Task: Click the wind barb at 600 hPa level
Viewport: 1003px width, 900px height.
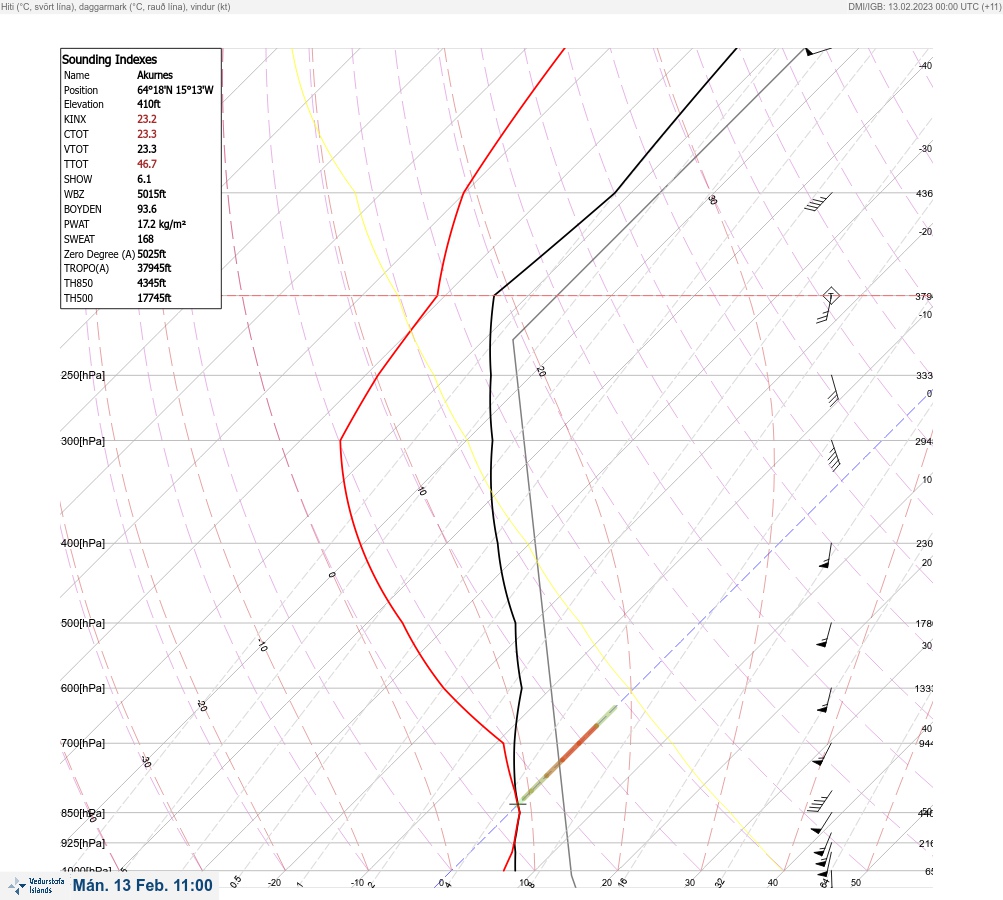Action: click(x=825, y=700)
